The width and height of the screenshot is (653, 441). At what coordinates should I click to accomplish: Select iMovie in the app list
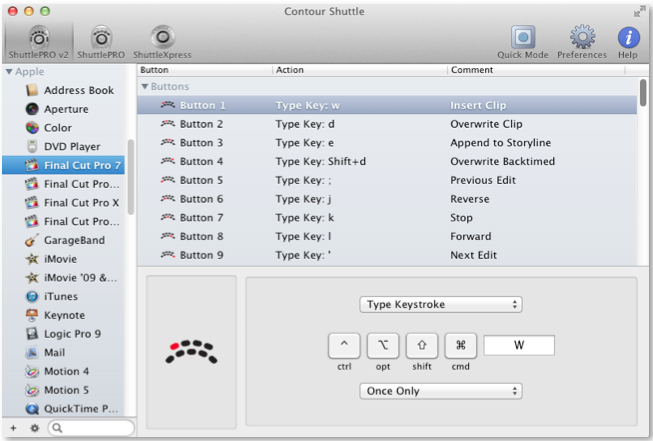(65, 259)
